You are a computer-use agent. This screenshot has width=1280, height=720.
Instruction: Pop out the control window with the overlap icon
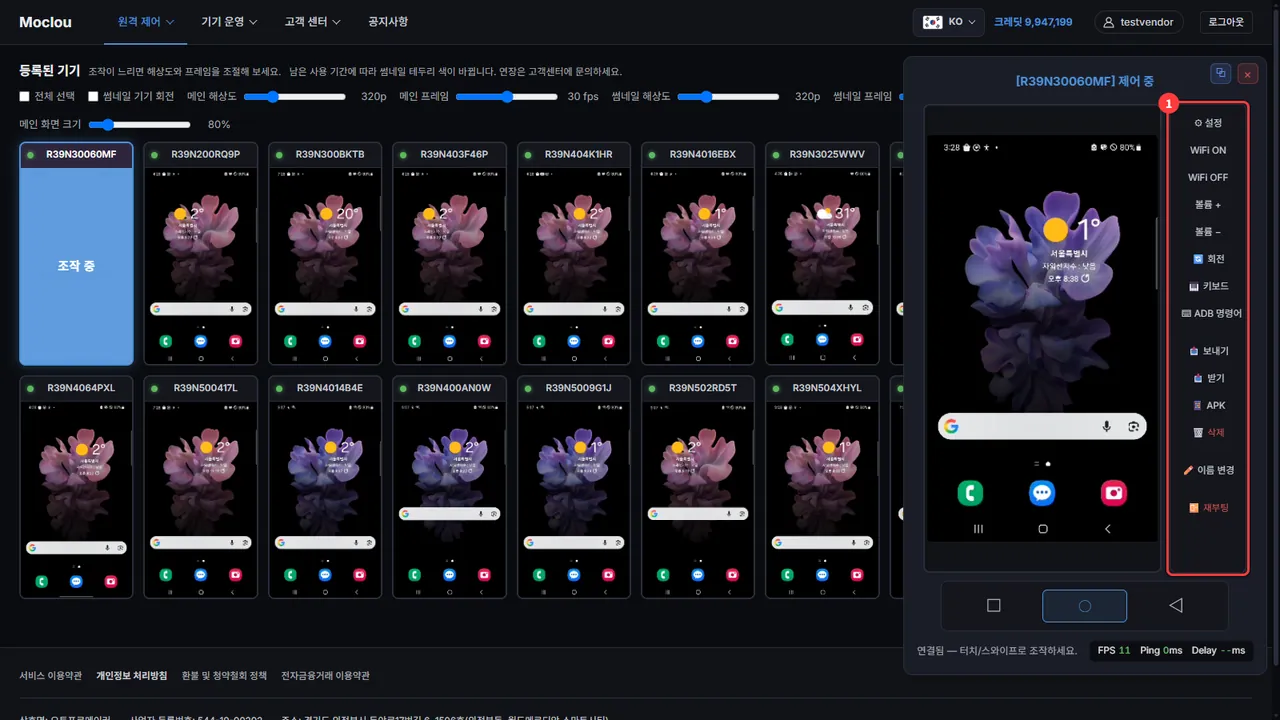tap(1220, 73)
